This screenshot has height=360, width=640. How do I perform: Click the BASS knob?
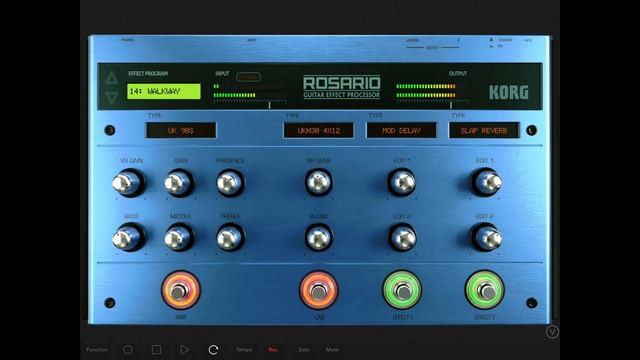click(x=128, y=238)
